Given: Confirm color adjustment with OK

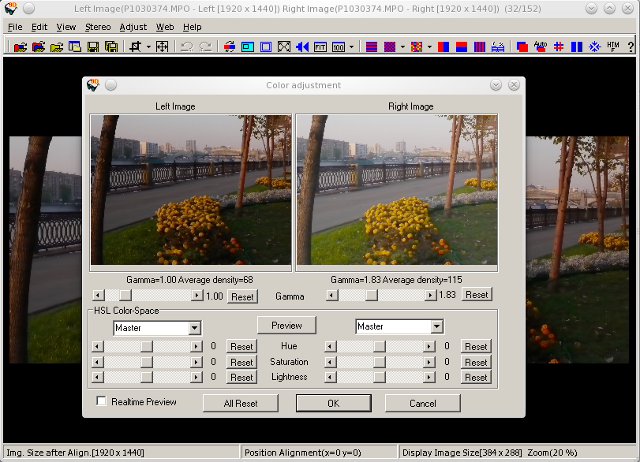Looking at the screenshot, I should [333, 403].
